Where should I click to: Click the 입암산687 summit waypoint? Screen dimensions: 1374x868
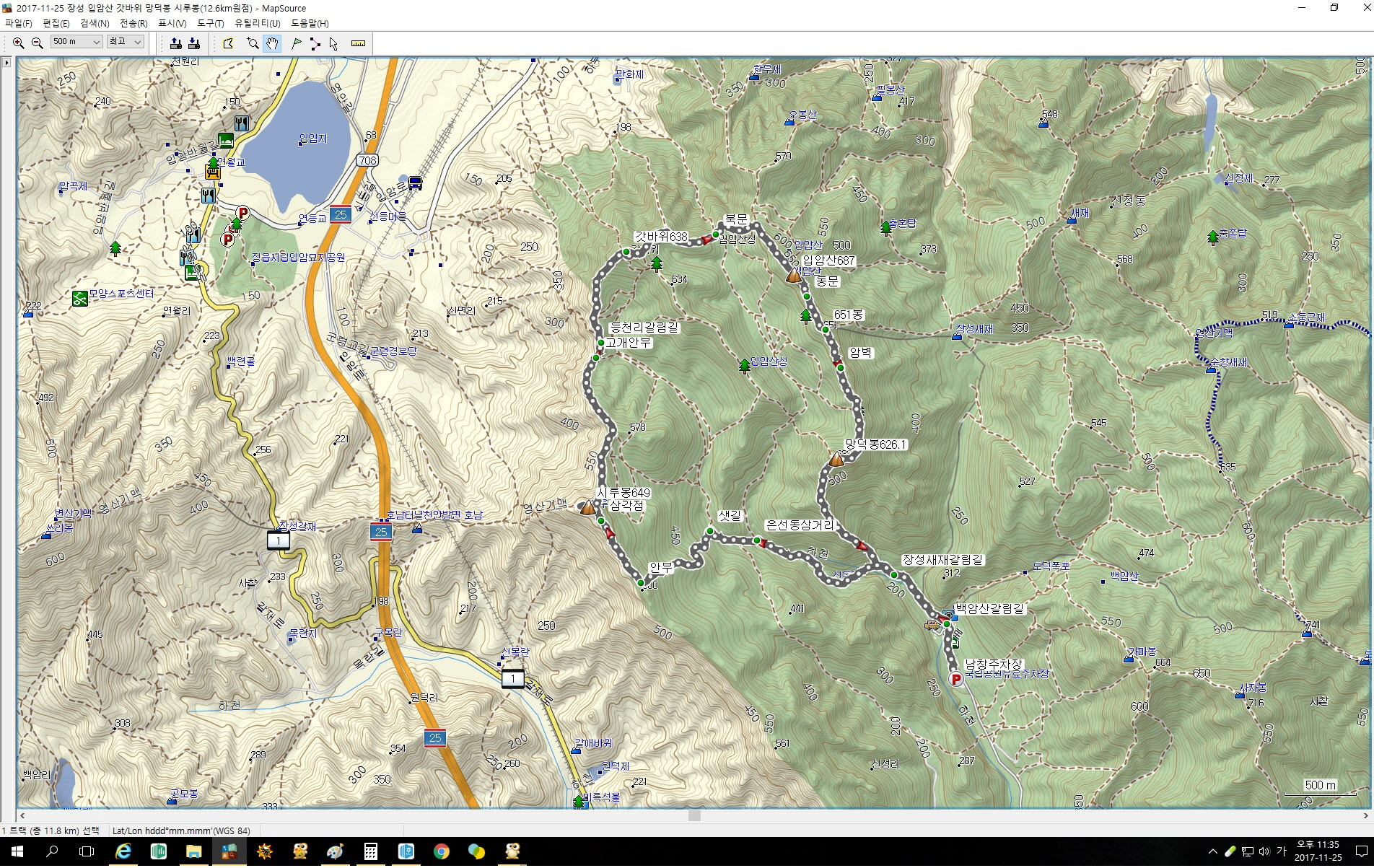(x=793, y=275)
